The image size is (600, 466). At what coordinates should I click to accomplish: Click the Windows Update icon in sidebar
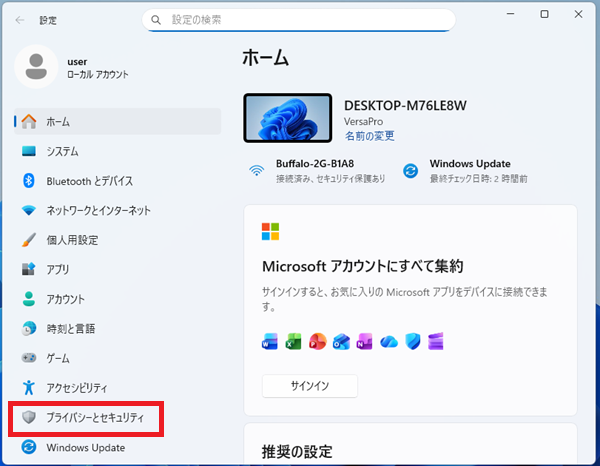(x=29, y=447)
